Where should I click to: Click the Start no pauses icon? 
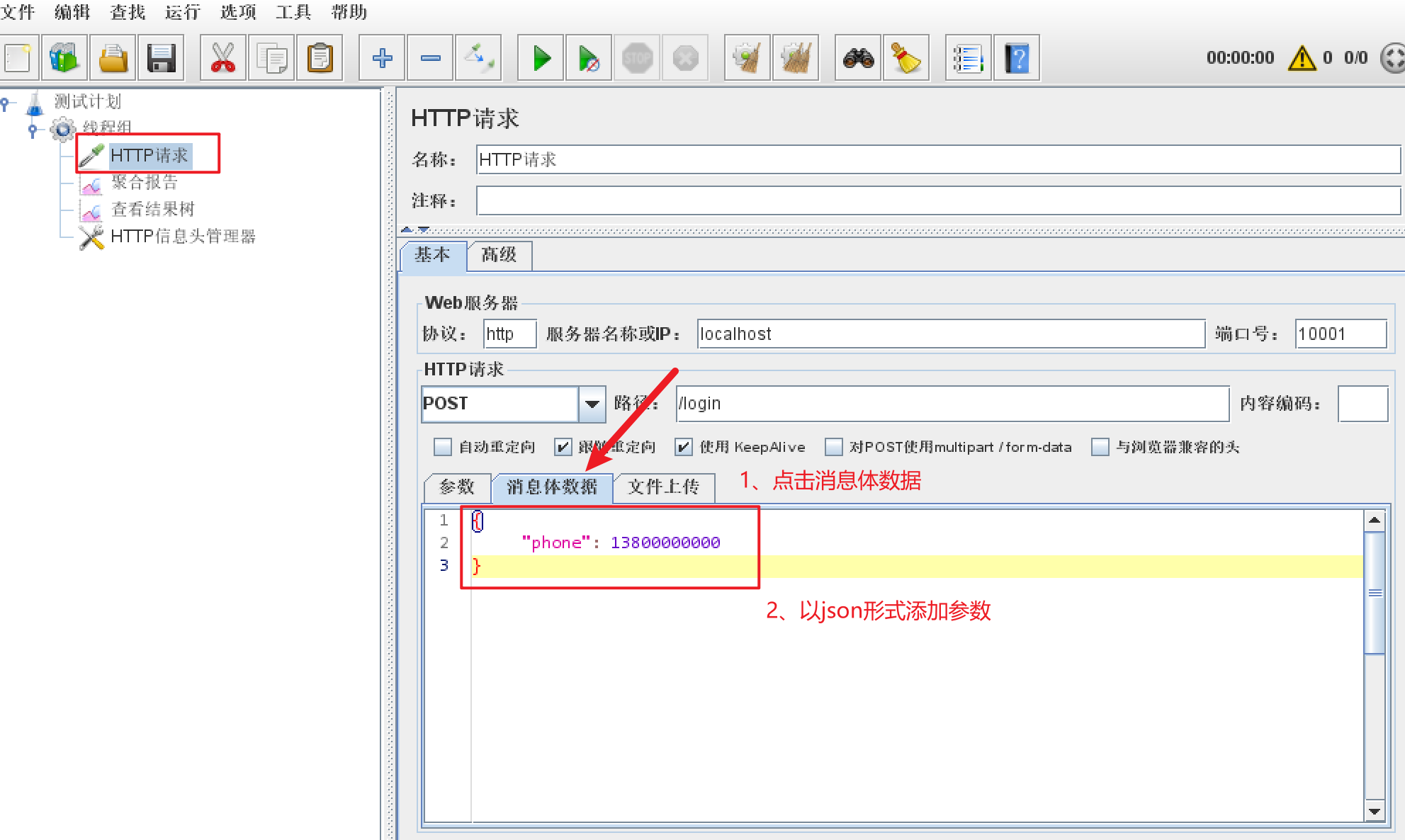tap(588, 58)
